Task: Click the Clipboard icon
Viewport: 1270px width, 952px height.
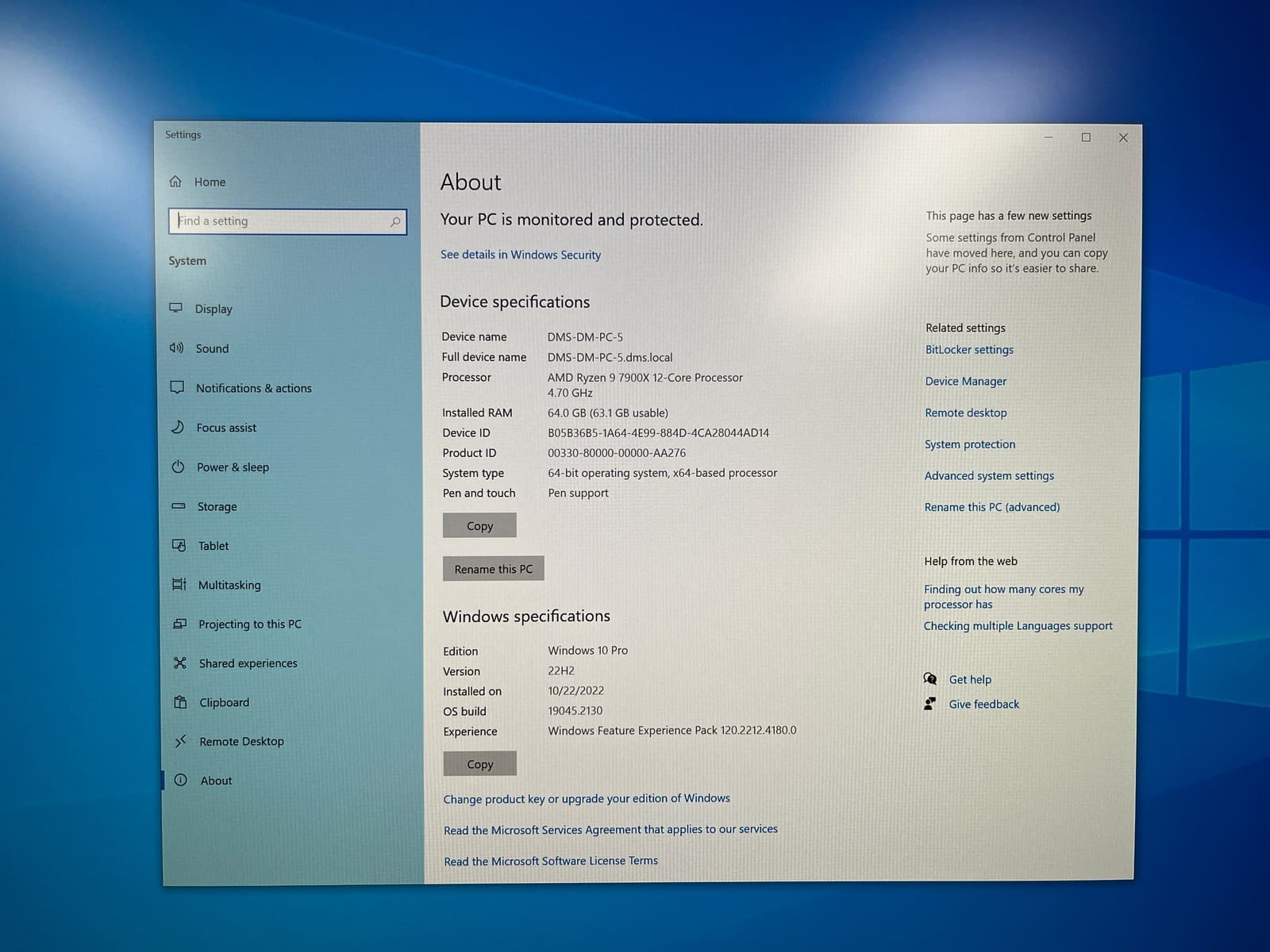Action: click(181, 702)
